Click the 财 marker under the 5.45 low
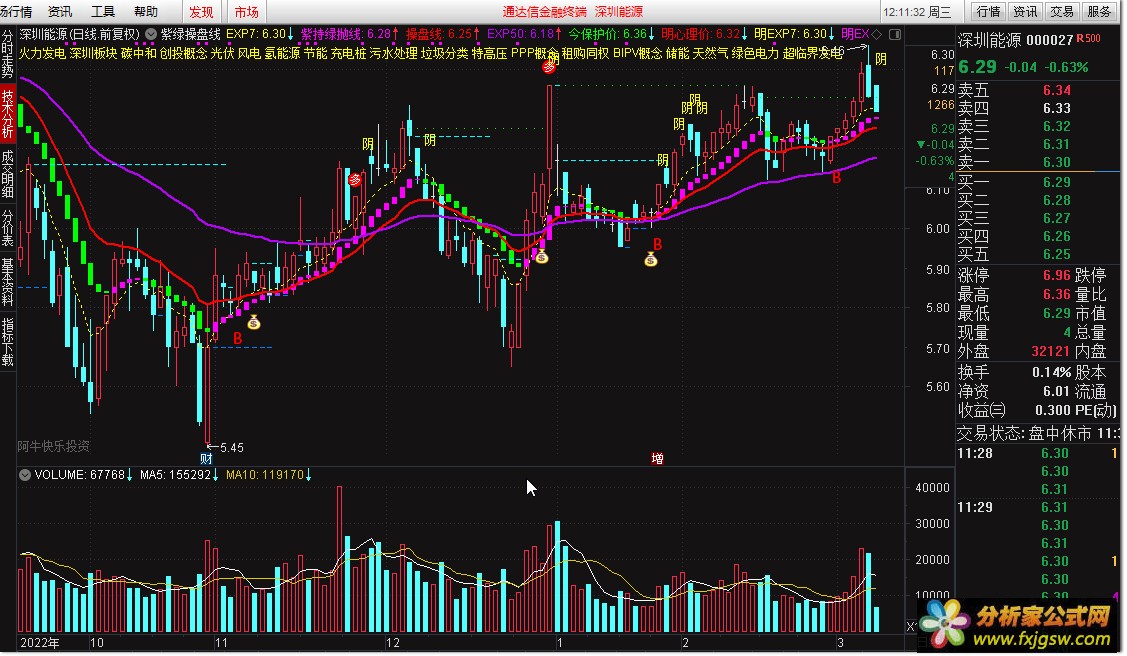Image resolution: width=1127 pixels, height=656 pixels. pos(206,458)
